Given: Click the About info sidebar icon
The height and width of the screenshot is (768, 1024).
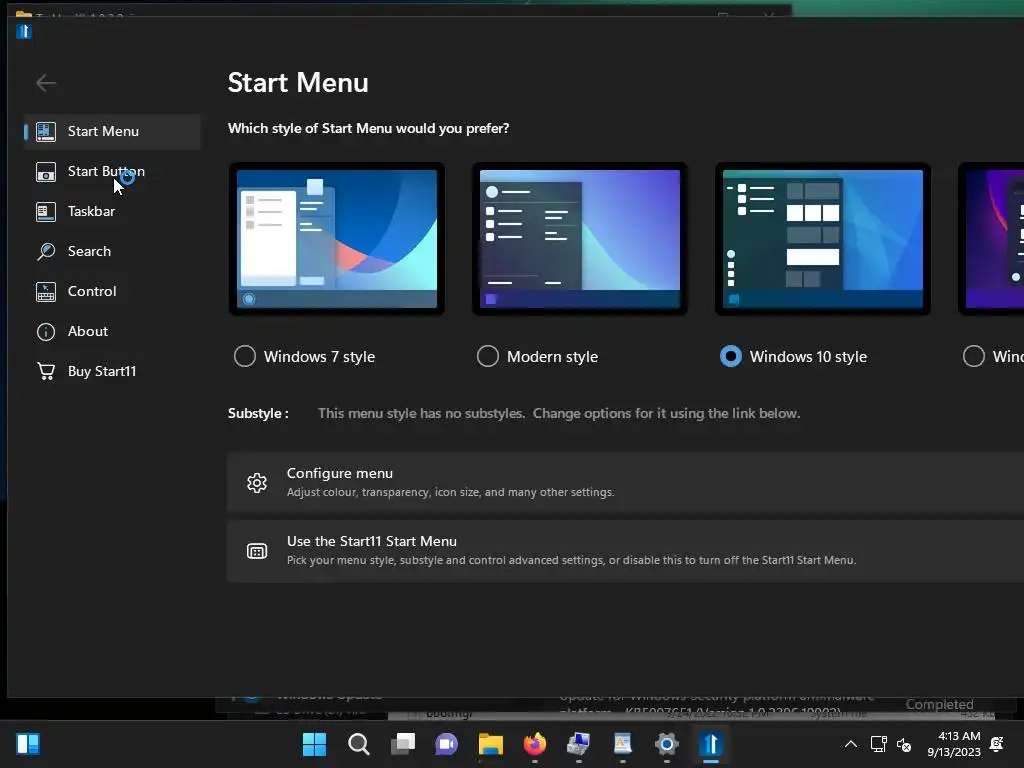Looking at the screenshot, I should (x=46, y=332).
